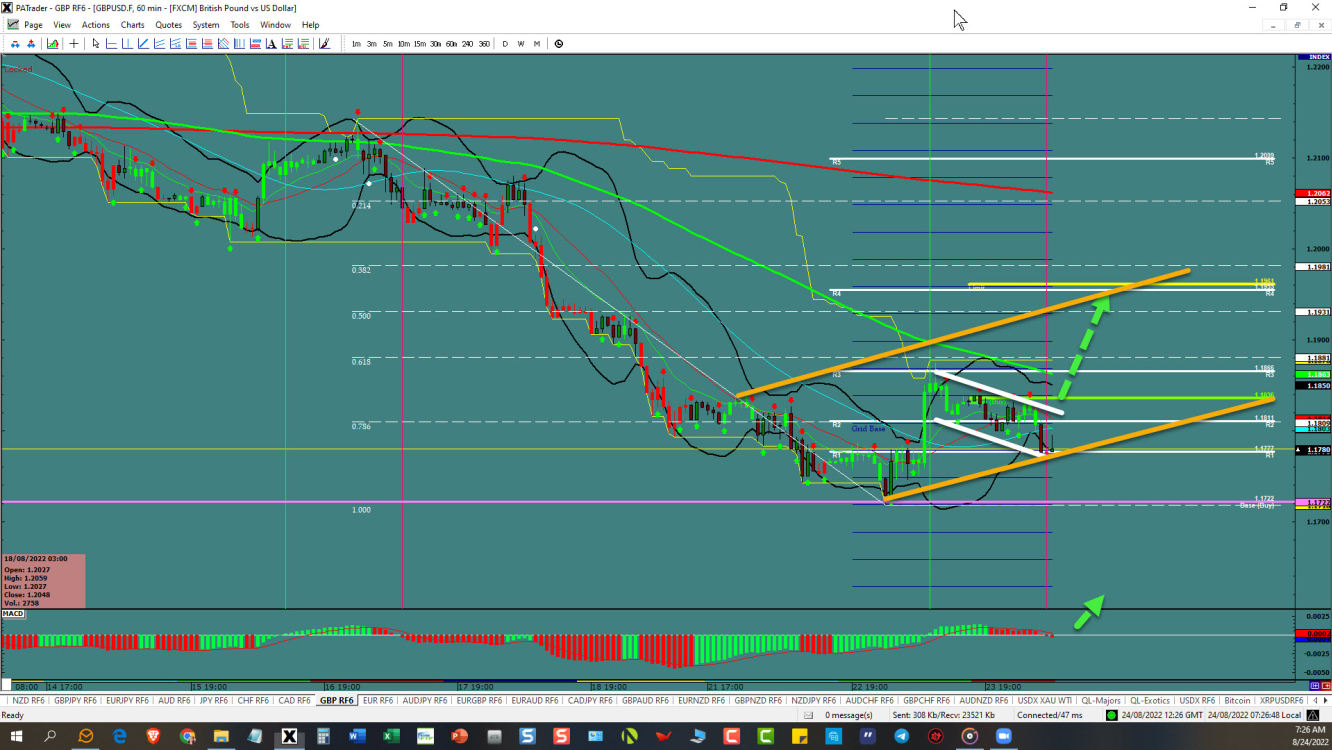This screenshot has width=1332, height=750.
Task: Switch to EUR RF6 tab
Action: [378, 700]
